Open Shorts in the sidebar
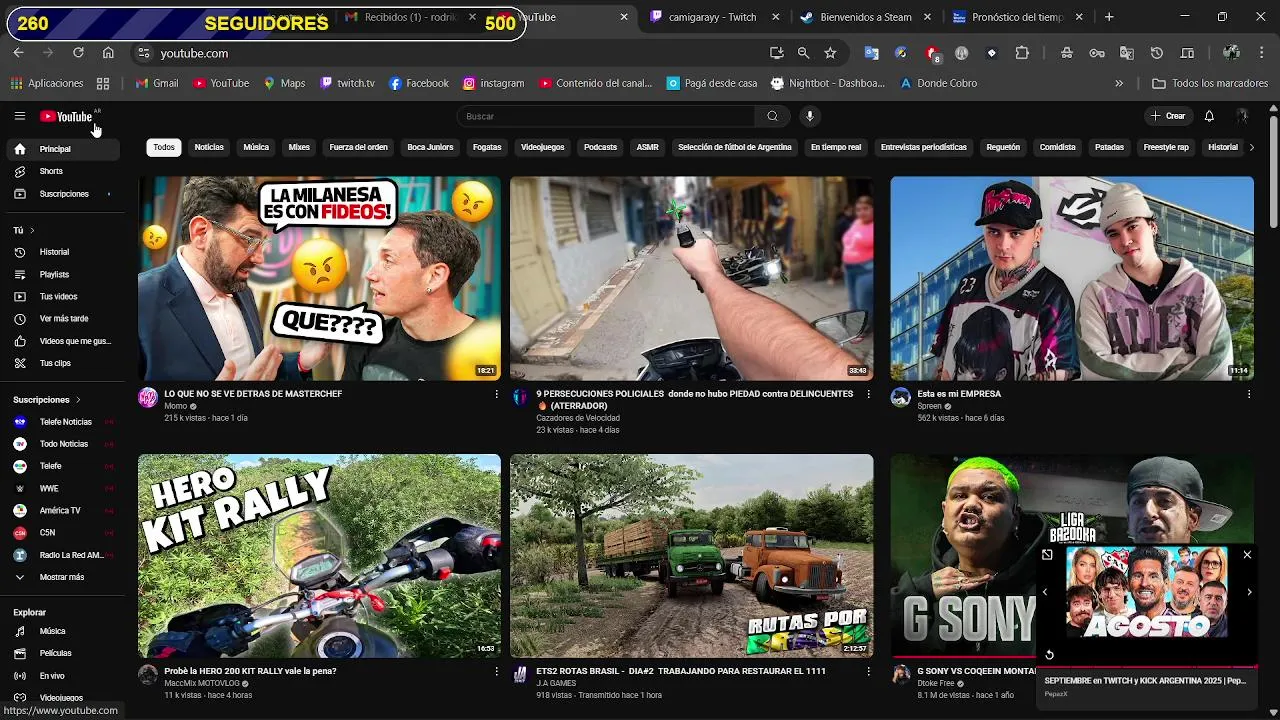 coord(63,171)
